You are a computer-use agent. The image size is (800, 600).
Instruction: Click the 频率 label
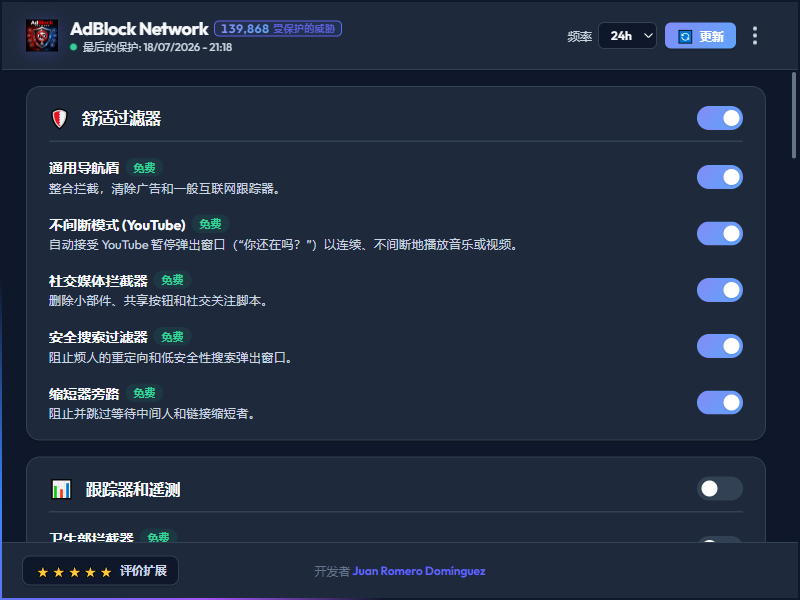click(580, 37)
